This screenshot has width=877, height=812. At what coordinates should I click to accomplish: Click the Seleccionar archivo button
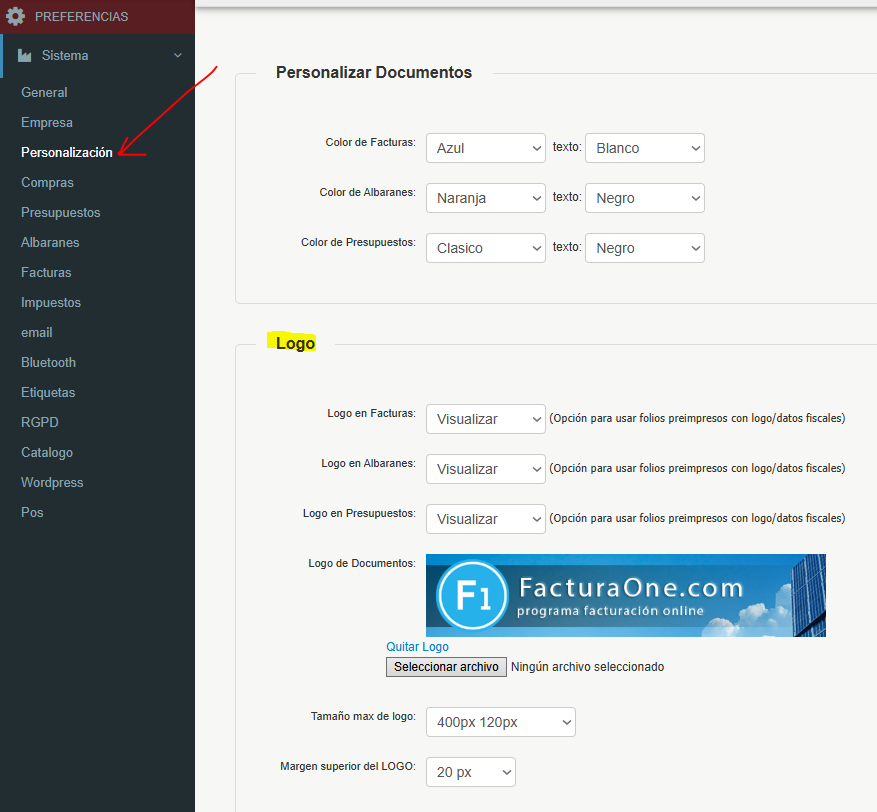446,667
